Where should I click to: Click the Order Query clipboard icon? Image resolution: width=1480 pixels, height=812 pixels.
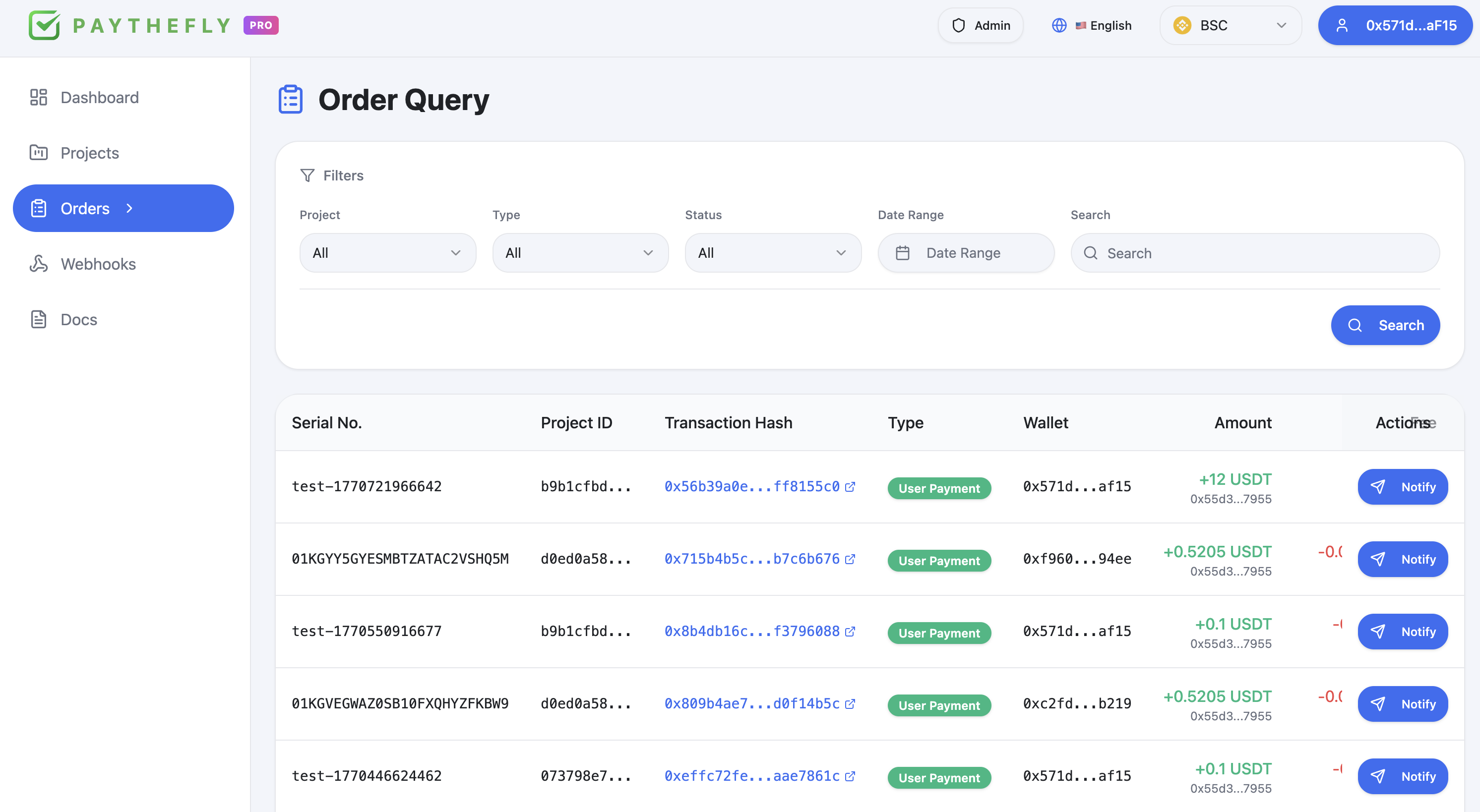click(290, 99)
